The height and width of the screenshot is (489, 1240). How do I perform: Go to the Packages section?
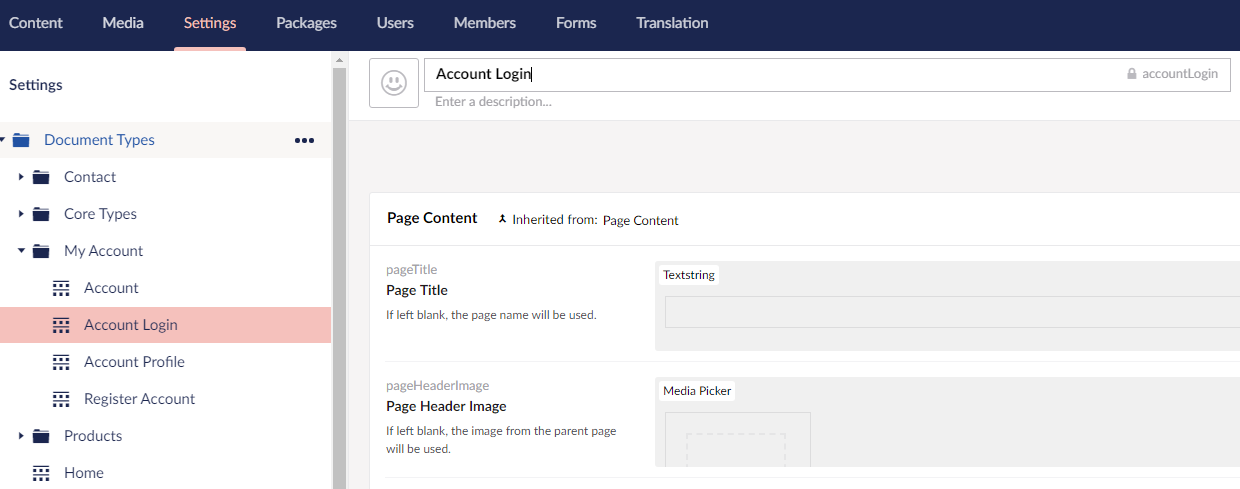click(x=306, y=23)
